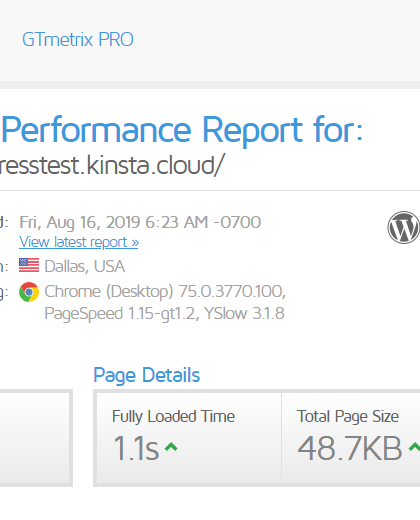Click the Dallas, USA location text
Viewport: 420px width, 520px height.
point(85,266)
